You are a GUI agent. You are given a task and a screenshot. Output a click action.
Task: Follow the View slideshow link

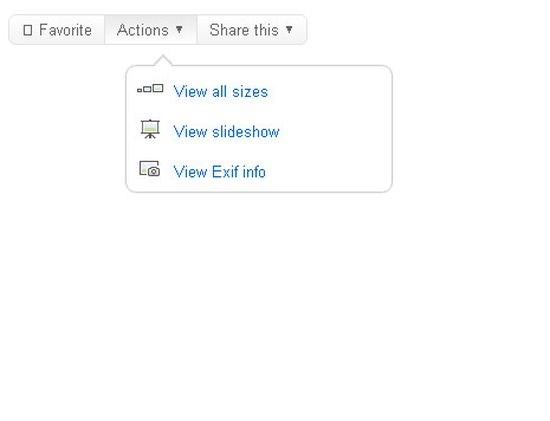[226, 132]
